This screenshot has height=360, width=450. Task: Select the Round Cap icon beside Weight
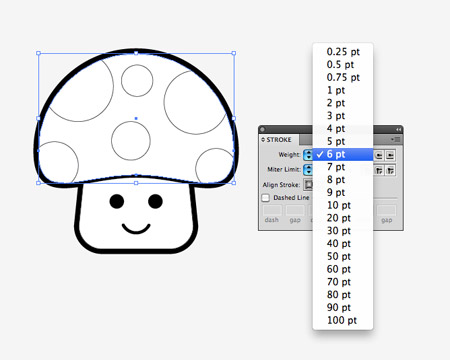point(379,155)
